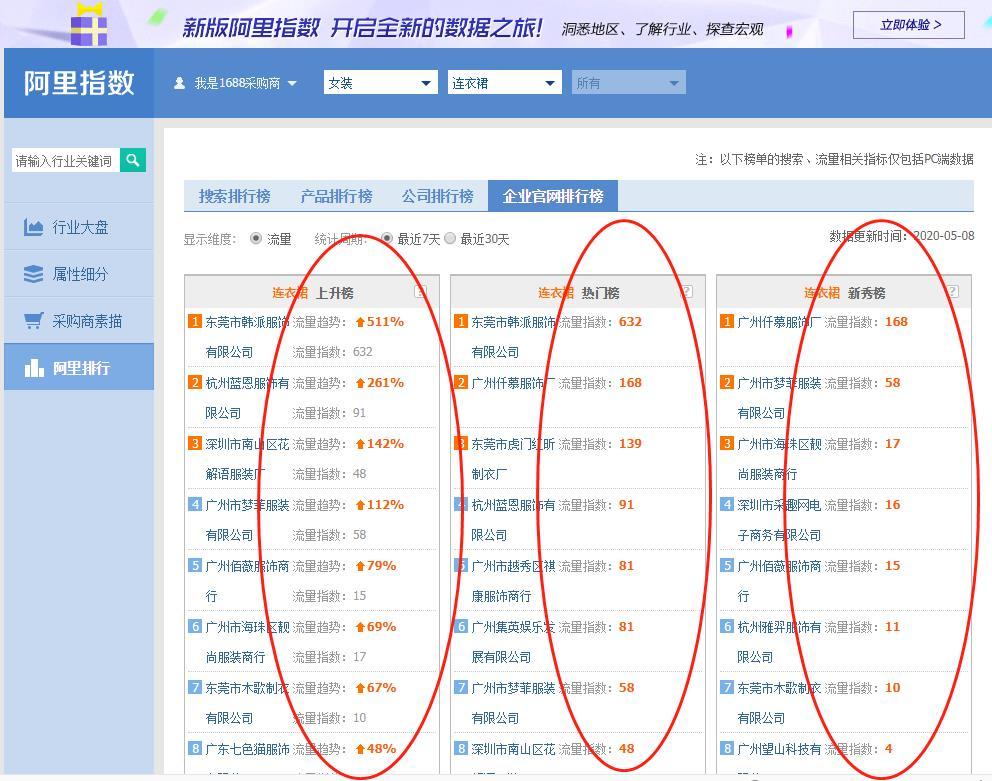Click the 数据更新时间 2020-05-08 text
This screenshot has width=992, height=781.
902,236
